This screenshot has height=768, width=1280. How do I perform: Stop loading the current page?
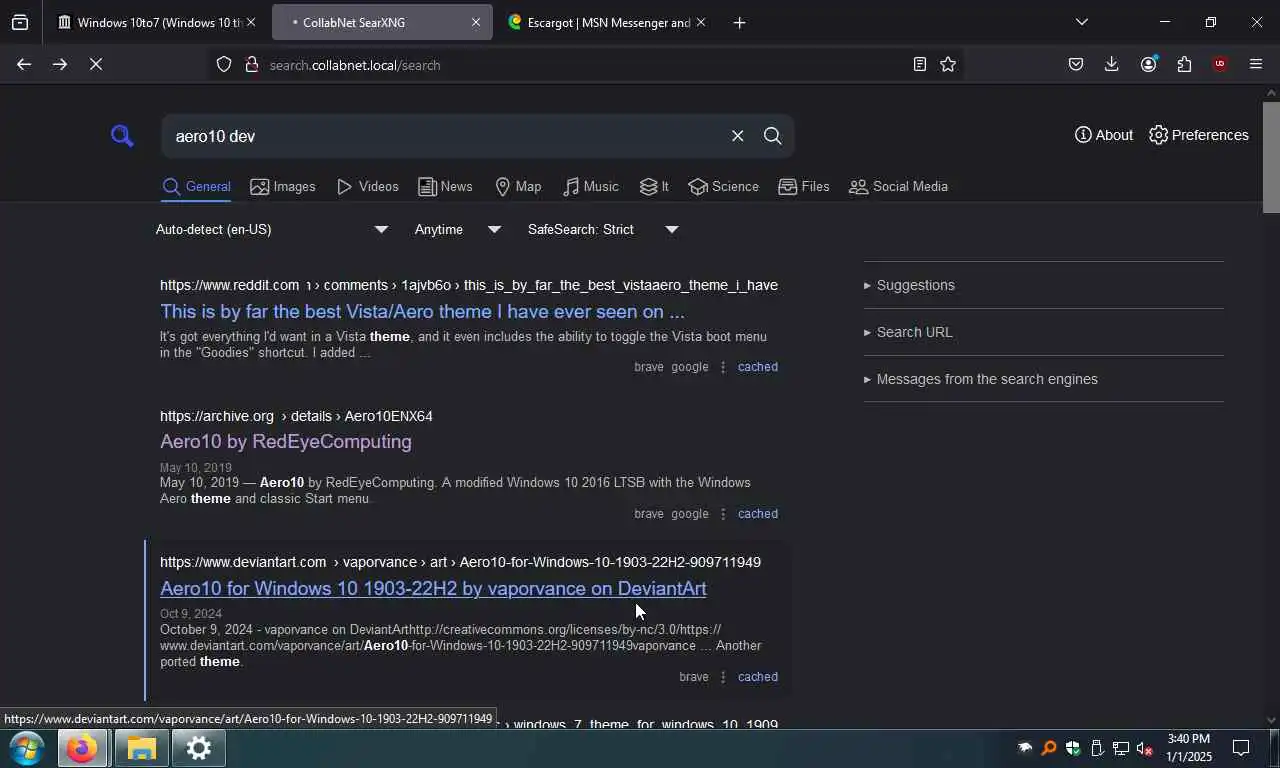96,64
